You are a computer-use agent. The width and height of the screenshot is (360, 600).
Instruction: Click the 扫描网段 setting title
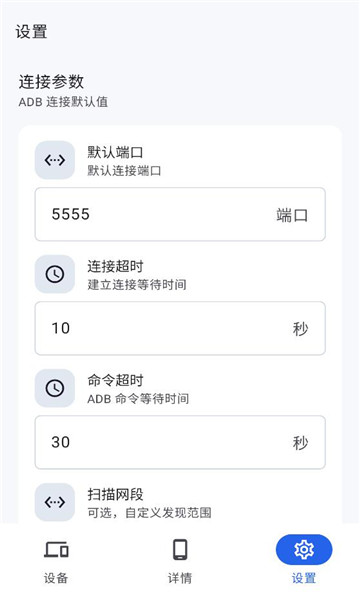(x=115, y=494)
